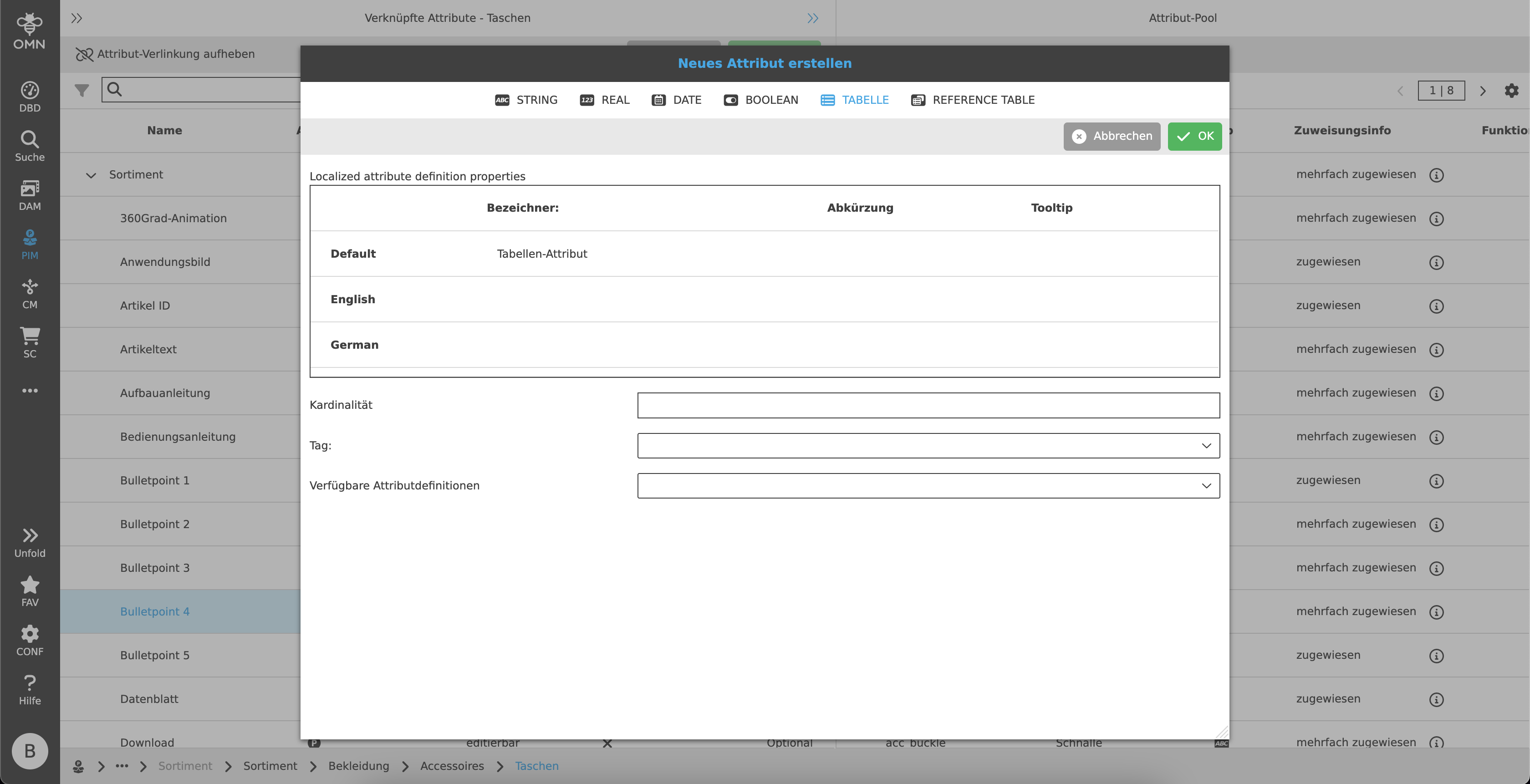Open the CM module icon

click(x=30, y=293)
